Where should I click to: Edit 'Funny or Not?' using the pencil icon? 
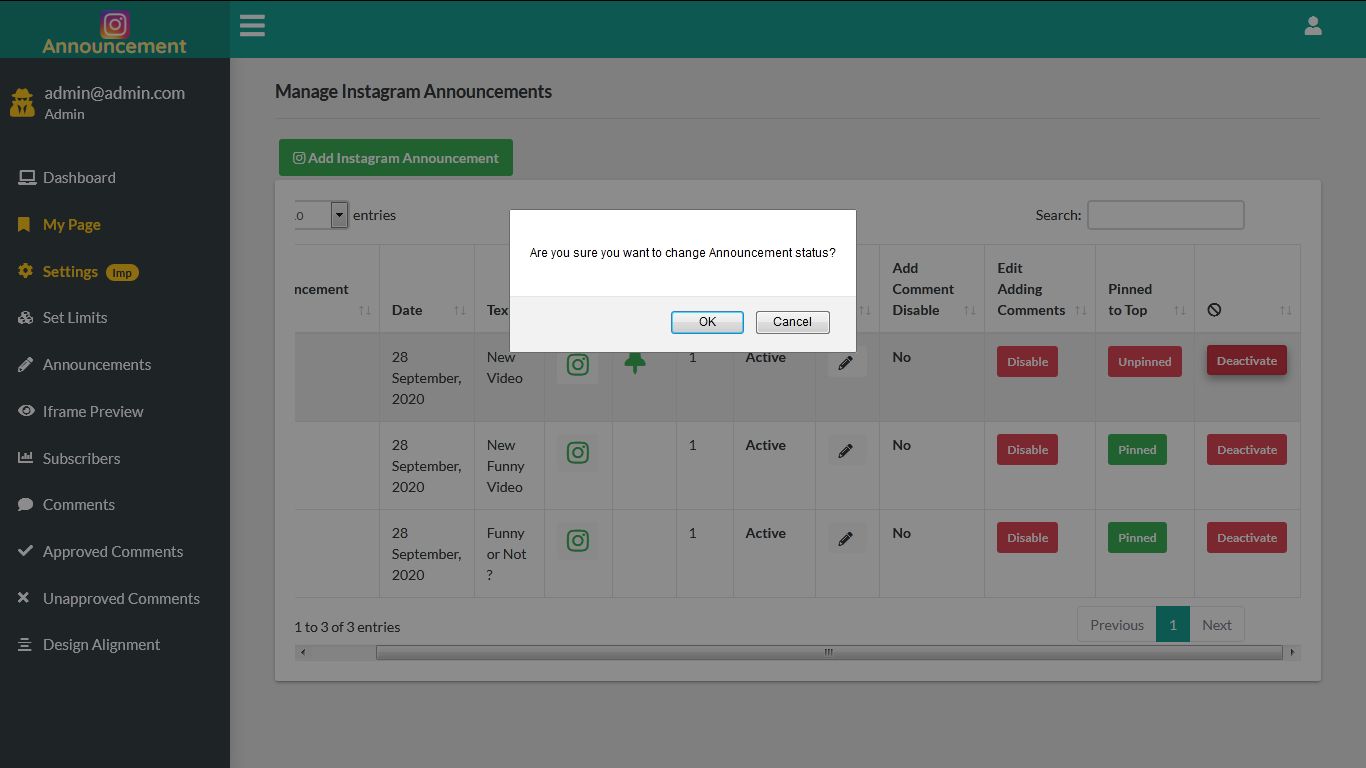click(x=846, y=537)
